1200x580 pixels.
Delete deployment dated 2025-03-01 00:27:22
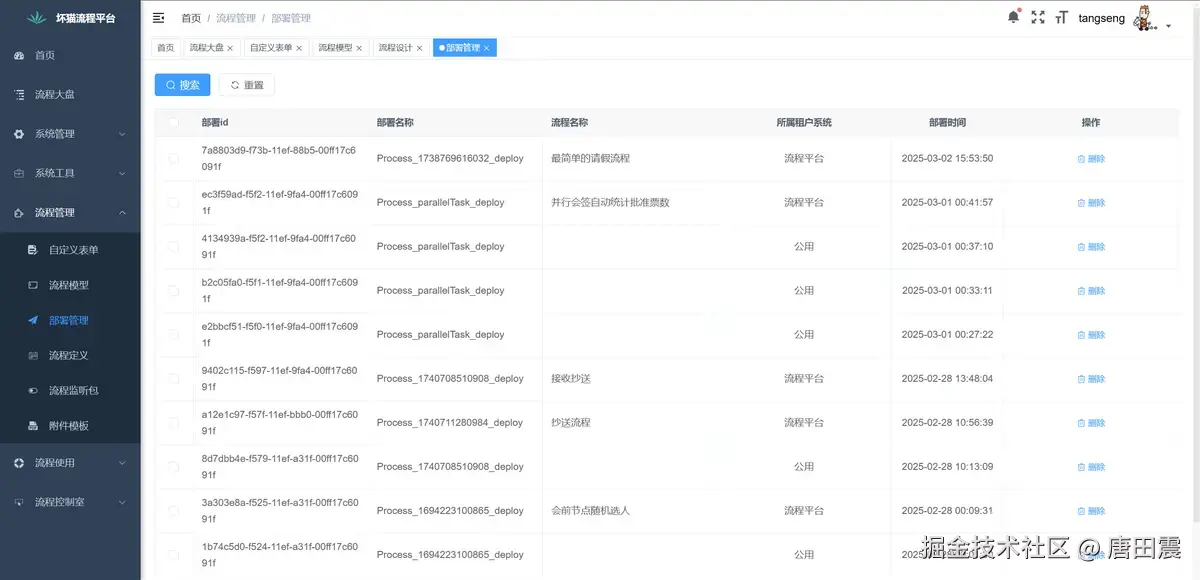(1091, 335)
